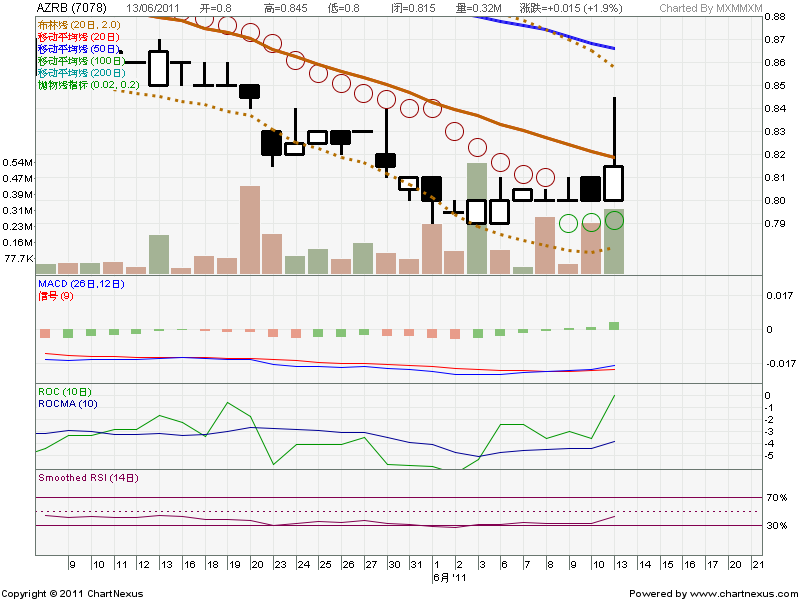Click the rightmost green MACD histogram bar
This screenshot has height=600, width=800.
click(614, 325)
